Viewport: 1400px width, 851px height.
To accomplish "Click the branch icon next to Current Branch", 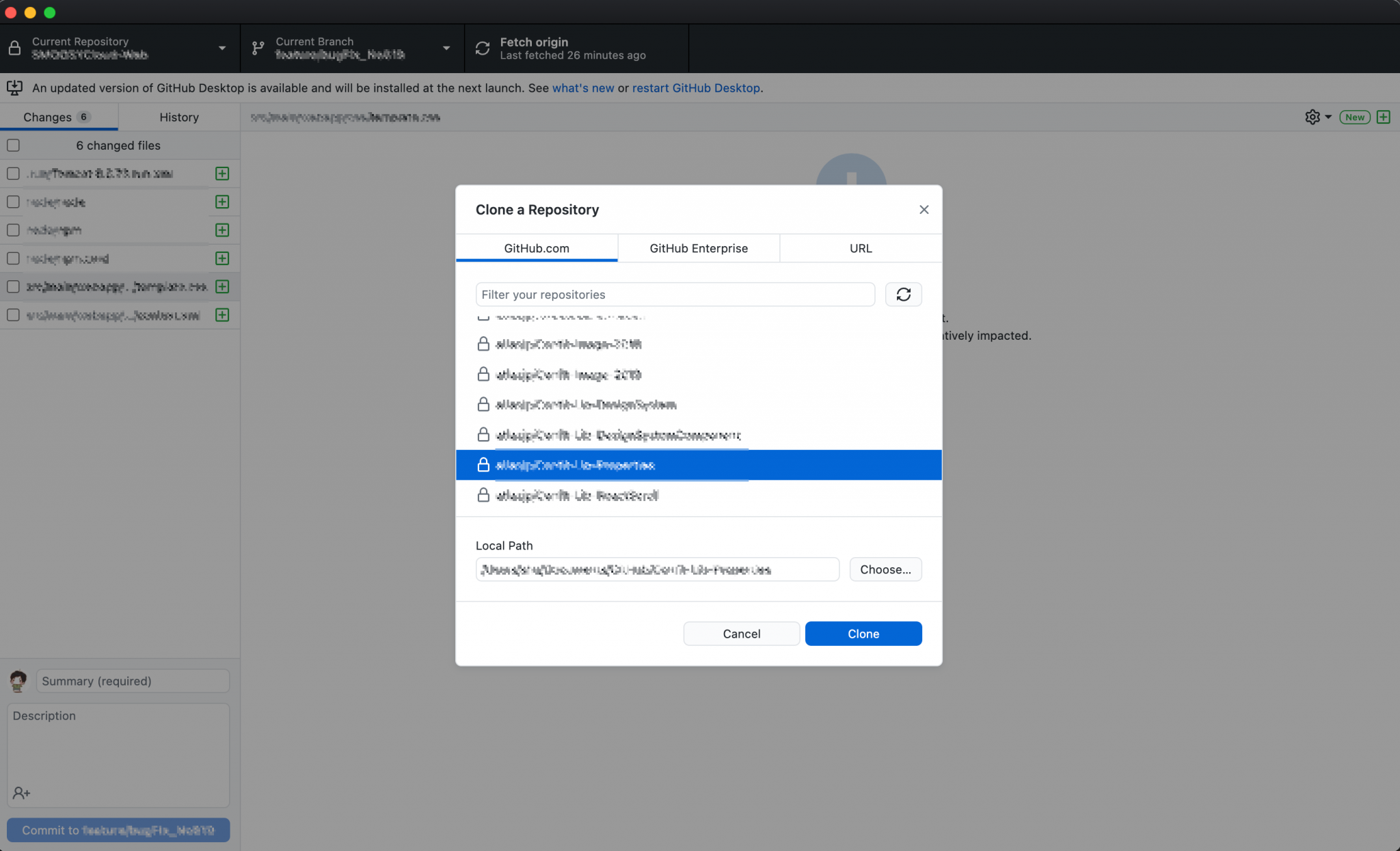I will 257,48.
